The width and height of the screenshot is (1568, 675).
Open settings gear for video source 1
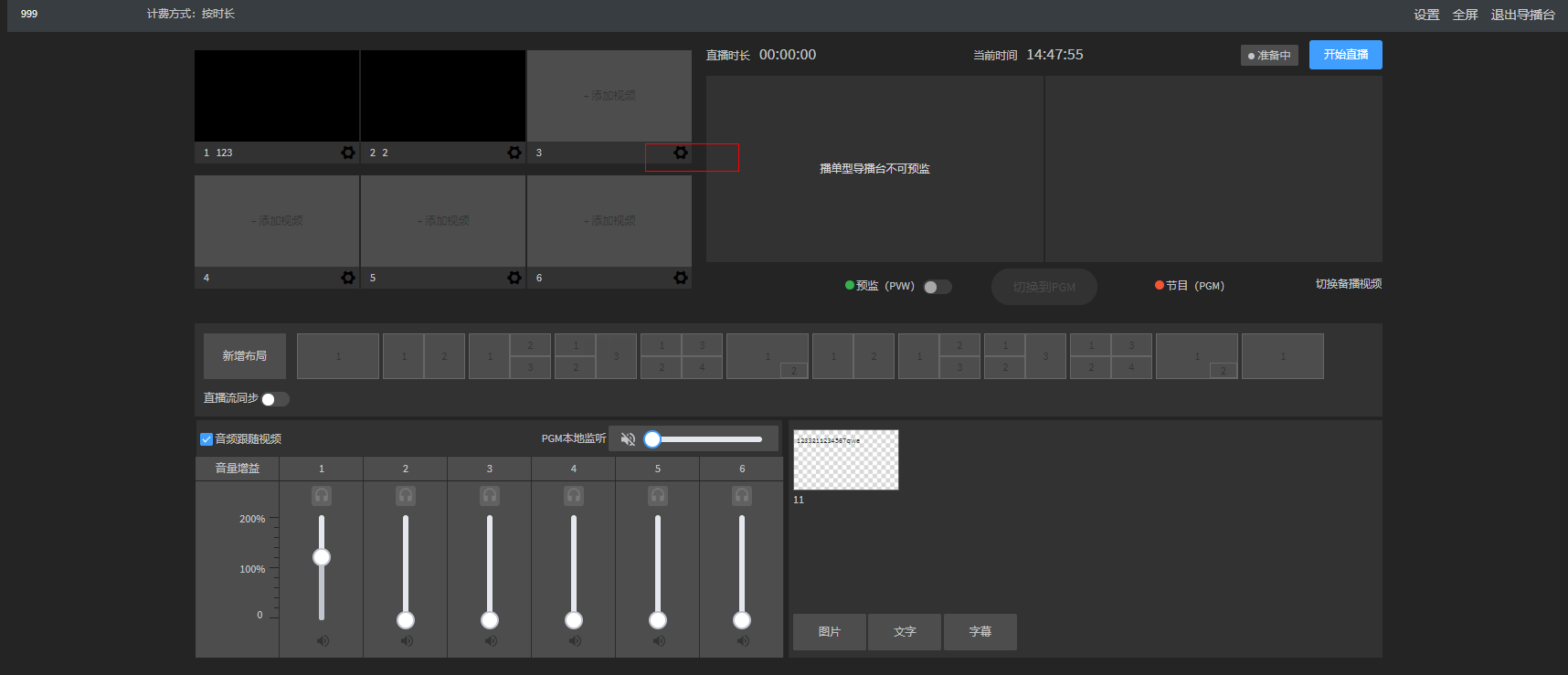348,153
